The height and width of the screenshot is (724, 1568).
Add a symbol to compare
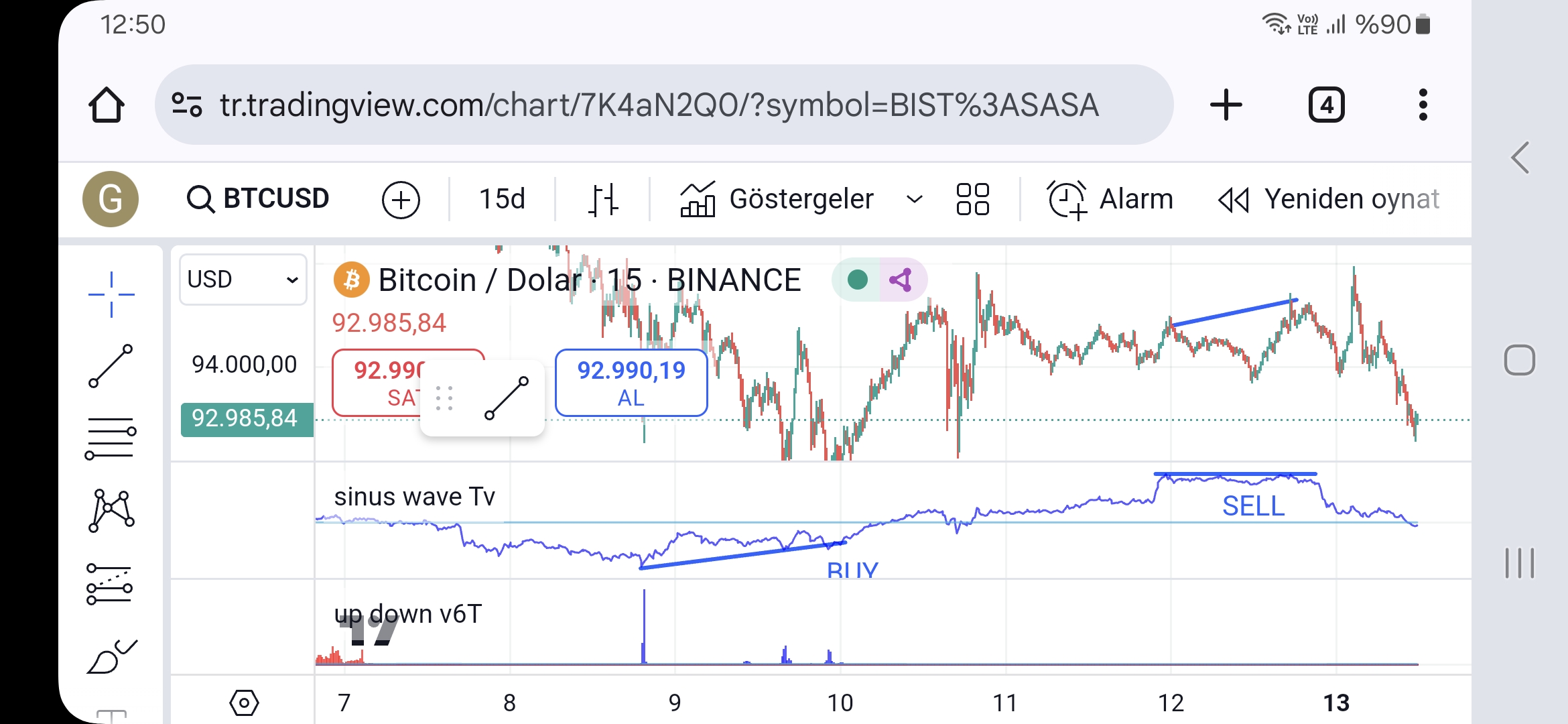(401, 200)
